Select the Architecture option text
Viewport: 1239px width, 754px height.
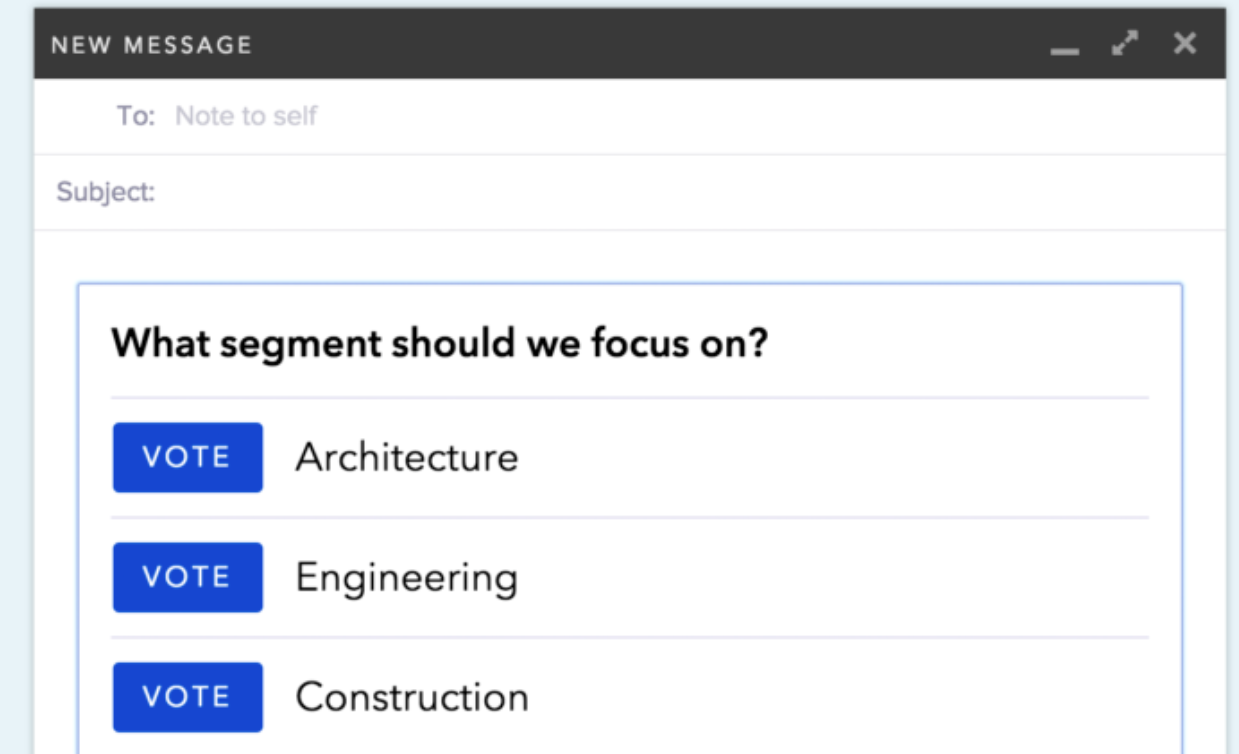pos(407,457)
